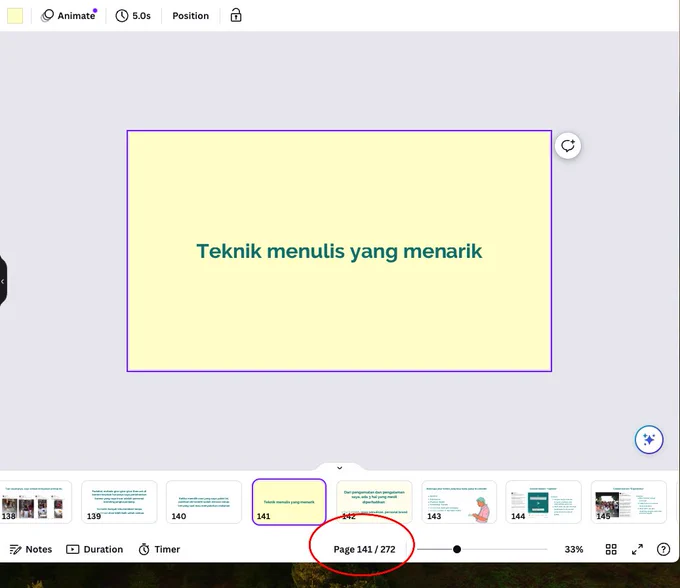
Task: Click the comment bubble icon beside slide
Action: pos(568,146)
